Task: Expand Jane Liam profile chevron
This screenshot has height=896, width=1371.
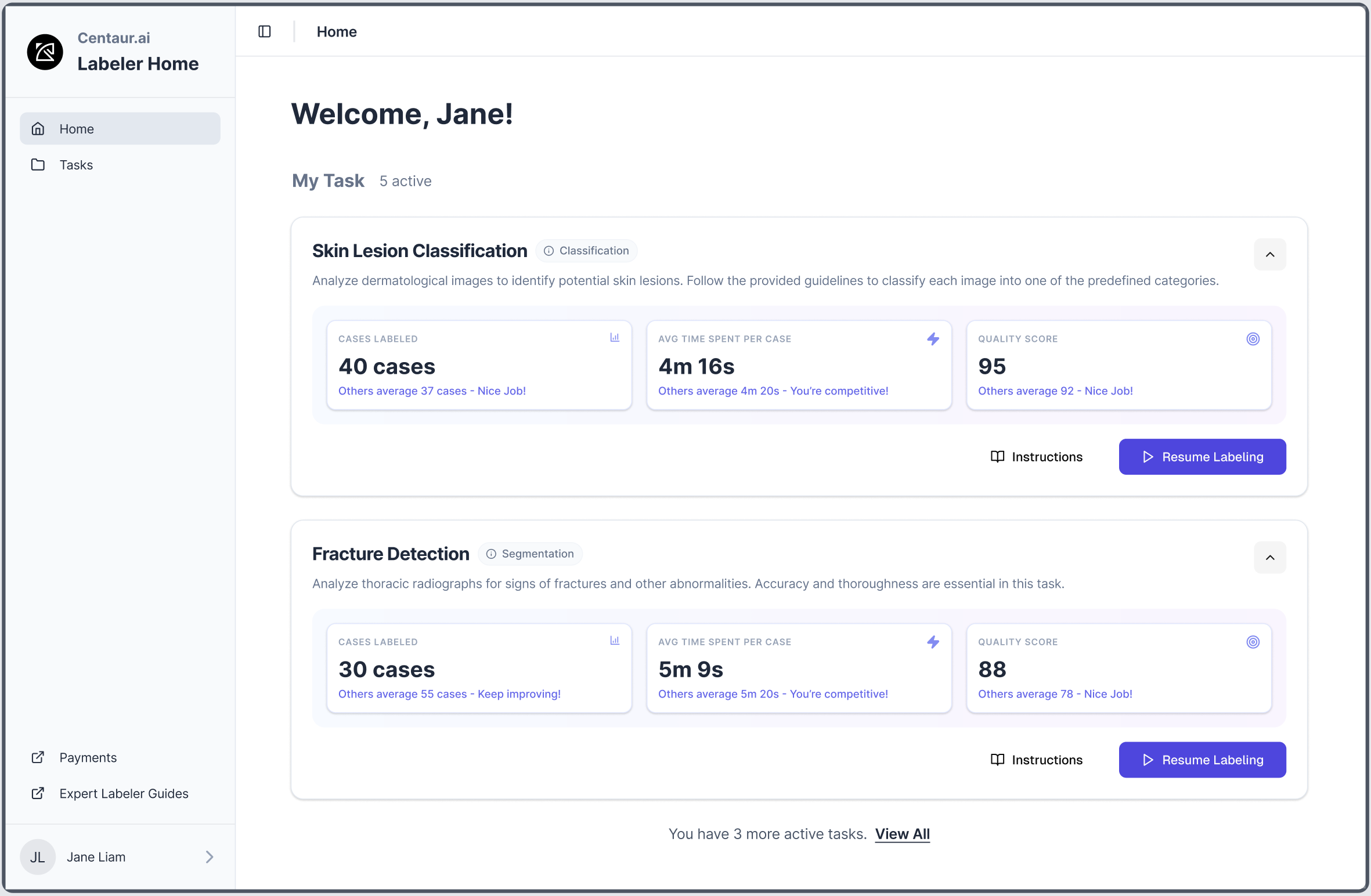Action: coord(210,857)
